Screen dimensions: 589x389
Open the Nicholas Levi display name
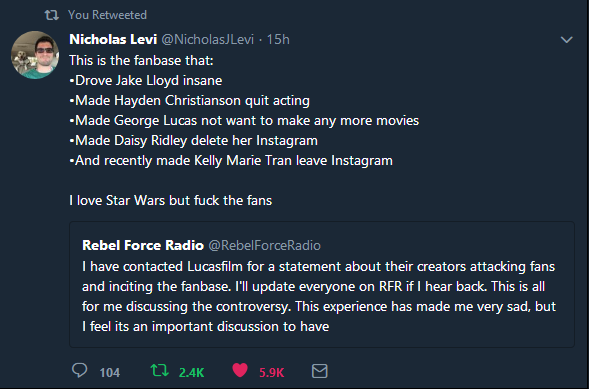[113, 39]
